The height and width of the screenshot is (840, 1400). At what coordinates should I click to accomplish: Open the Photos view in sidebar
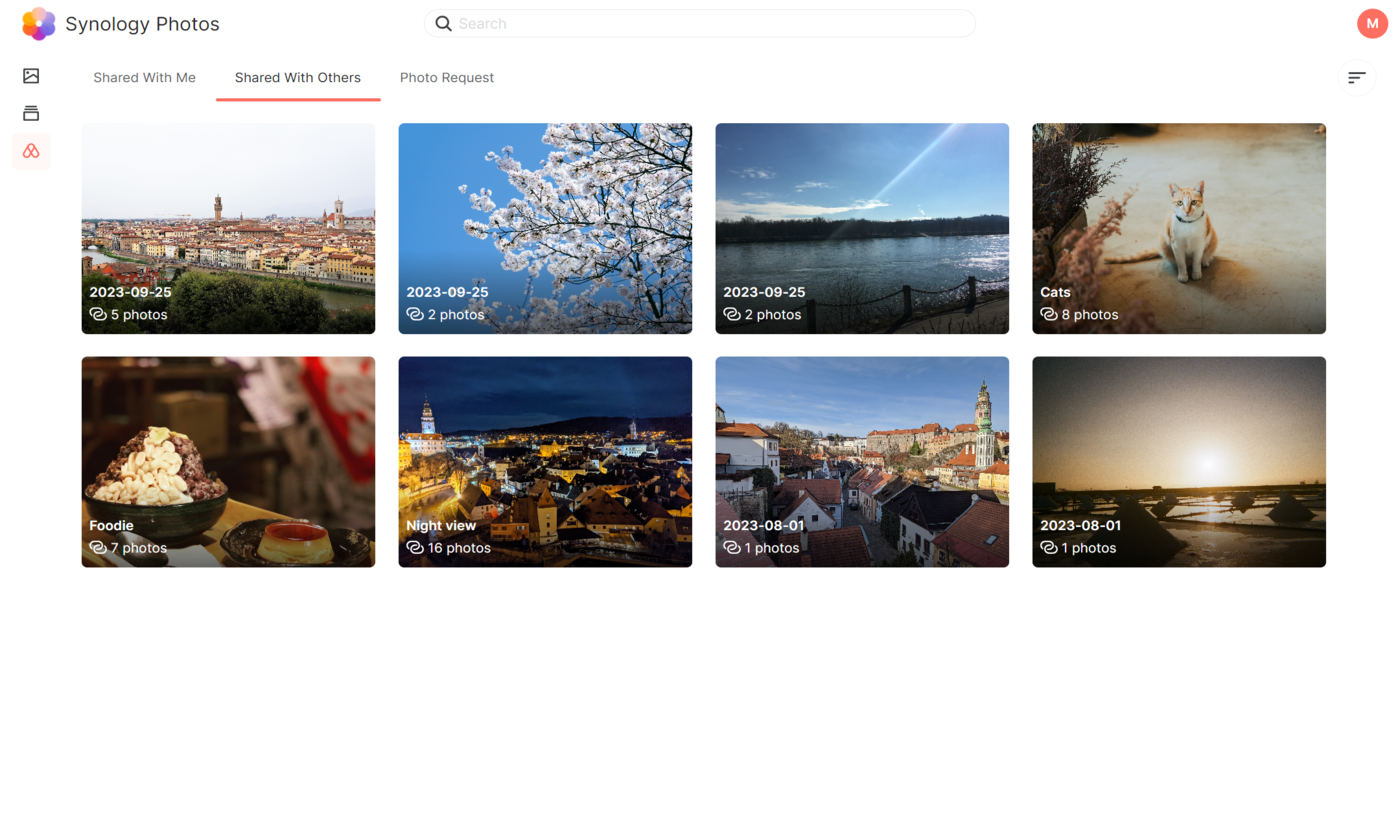(31, 76)
